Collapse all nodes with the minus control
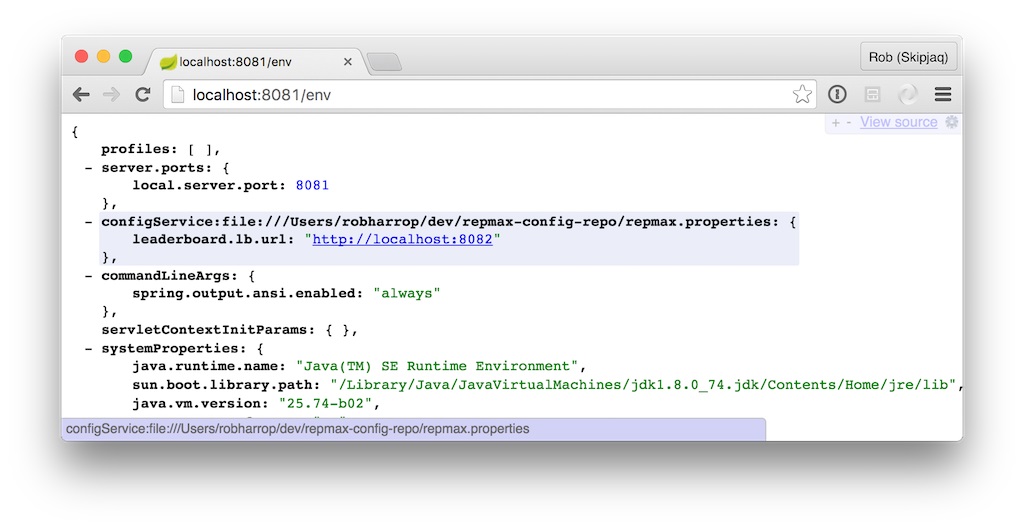Screen dimensions: 1024x529 click(x=848, y=123)
